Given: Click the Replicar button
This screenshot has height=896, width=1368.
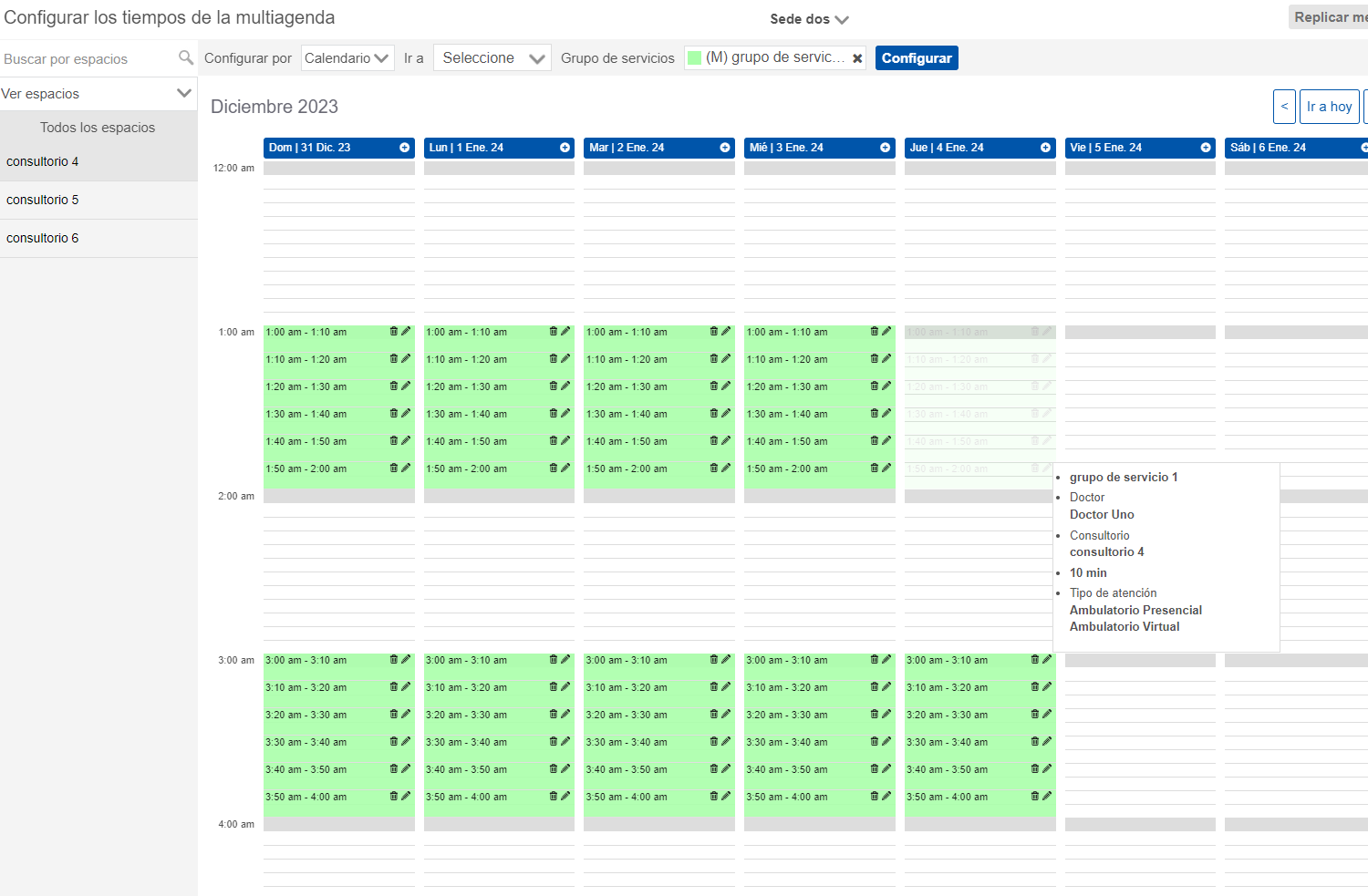Looking at the screenshot, I should (x=1329, y=17).
